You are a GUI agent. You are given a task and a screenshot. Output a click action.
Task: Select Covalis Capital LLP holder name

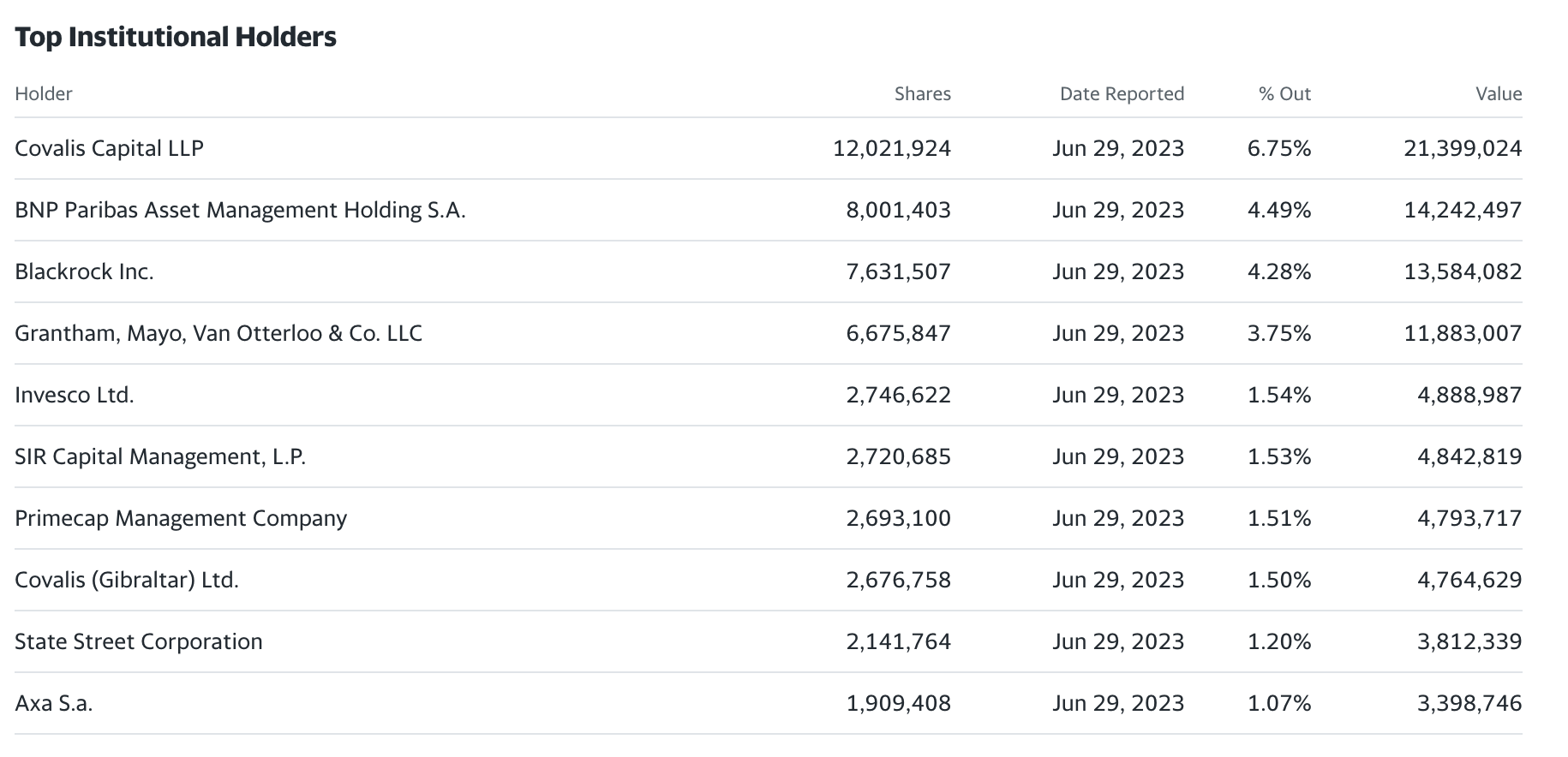click(109, 148)
